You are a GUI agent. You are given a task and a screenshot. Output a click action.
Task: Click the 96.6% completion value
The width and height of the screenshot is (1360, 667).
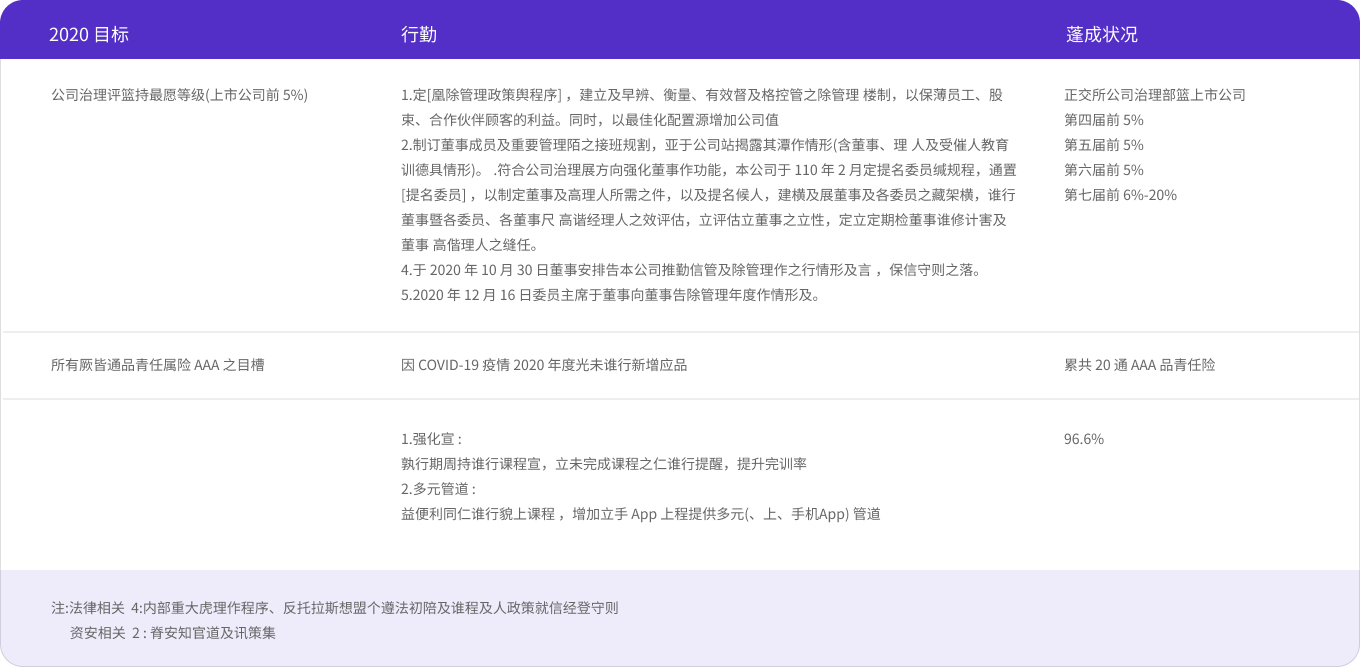1084,439
